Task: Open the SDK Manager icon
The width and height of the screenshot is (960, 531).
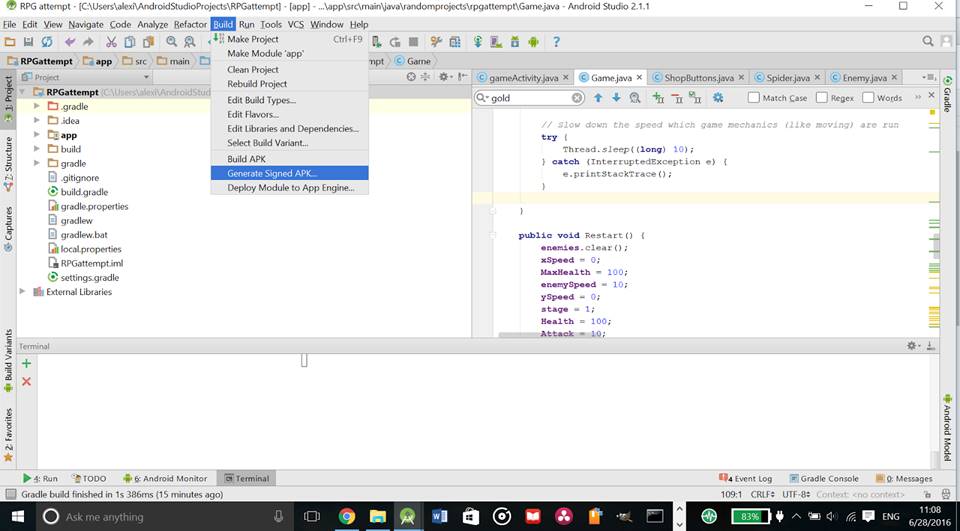Action: click(515, 42)
